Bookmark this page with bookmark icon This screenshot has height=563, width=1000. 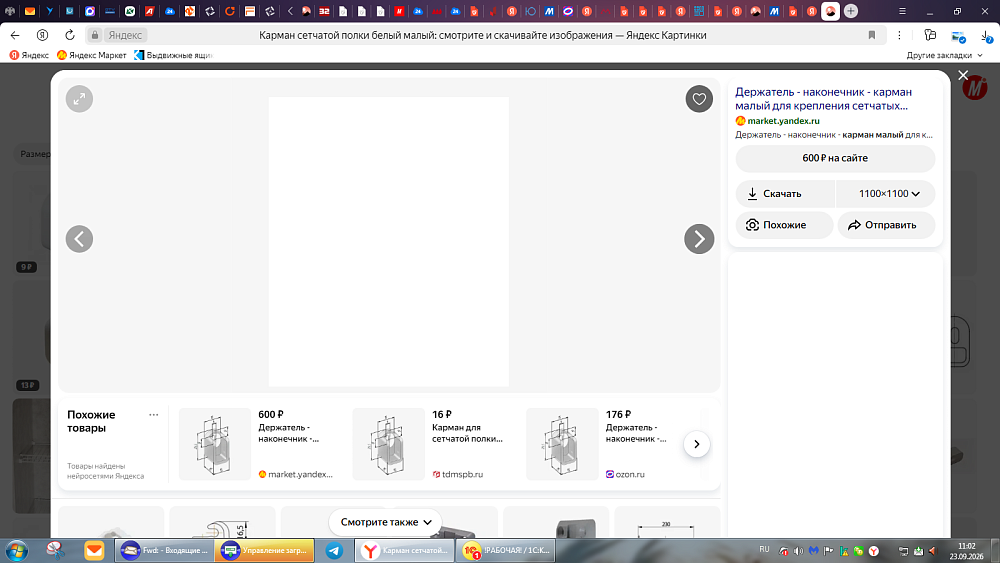872,35
